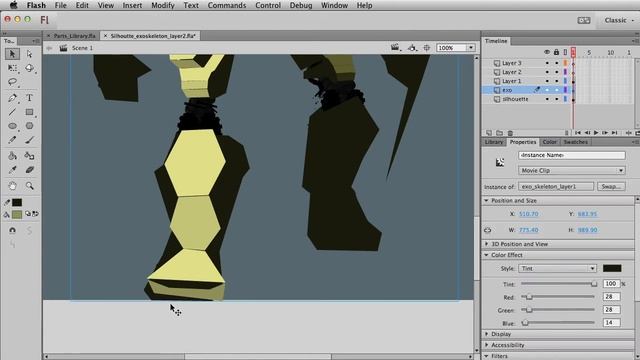This screenshot has height=360, width=640.
Task: Hide the exo layer visibility dot
Action: (x=547, y=90)
